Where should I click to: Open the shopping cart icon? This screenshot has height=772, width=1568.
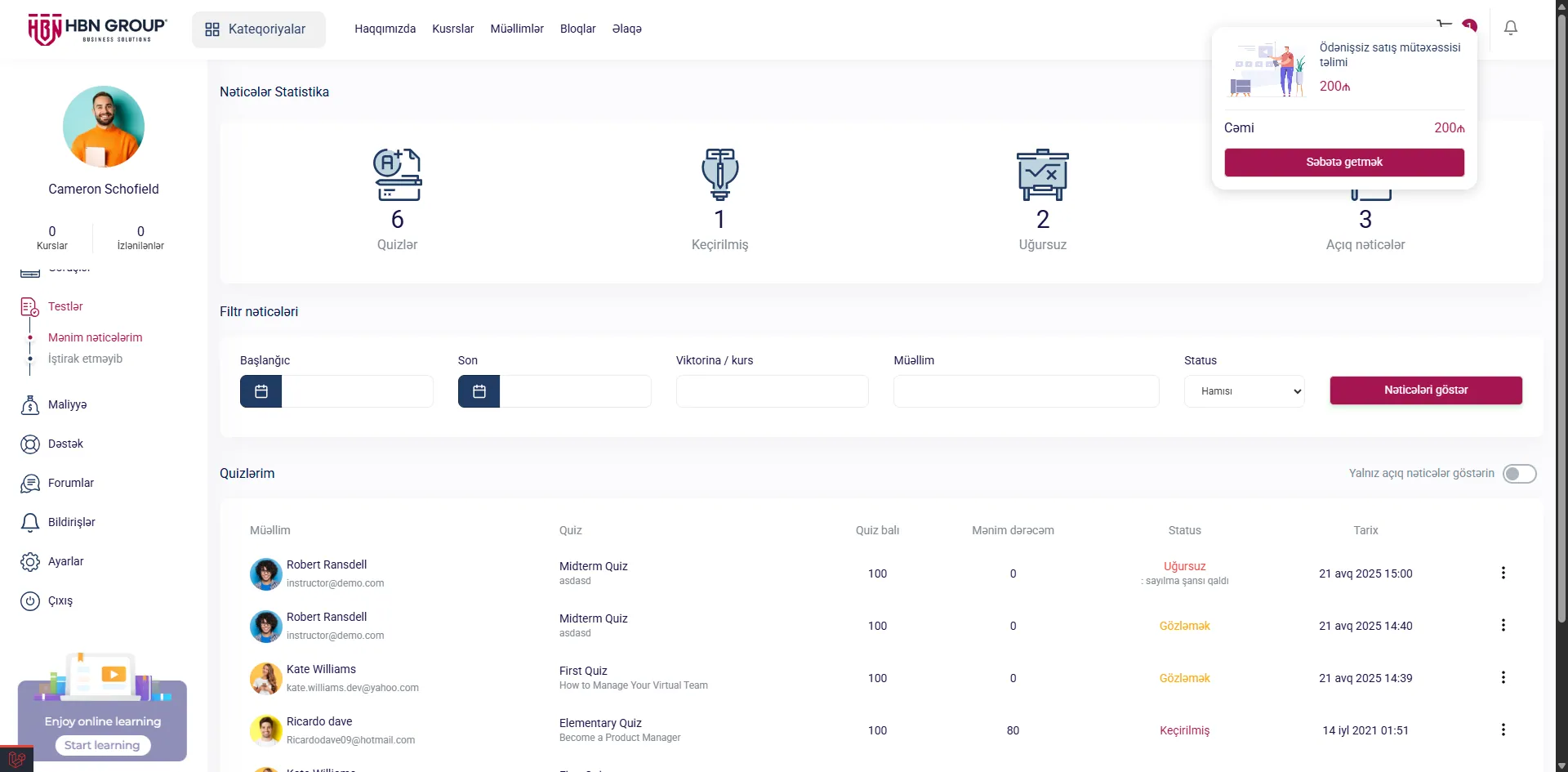click(x=1445, y=24)
